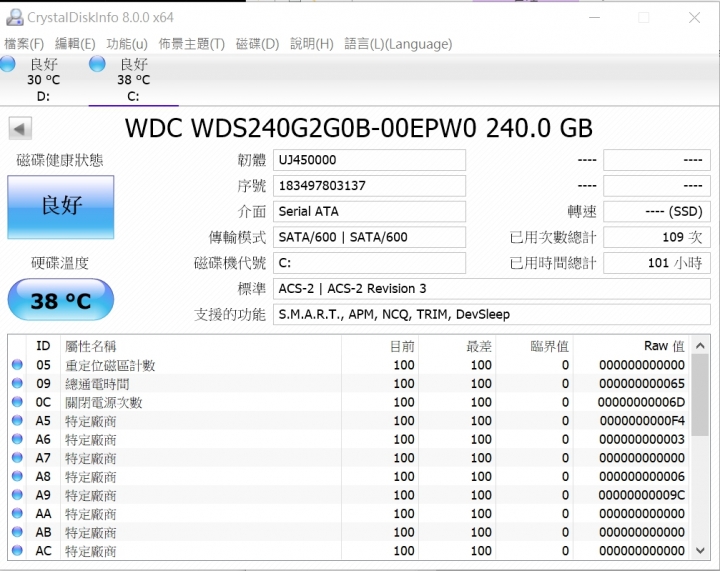The height and width of the screenshot is (571, 720).
Task: Click the standard field ACS-2 Revision 3
Action: coord(492,289)
